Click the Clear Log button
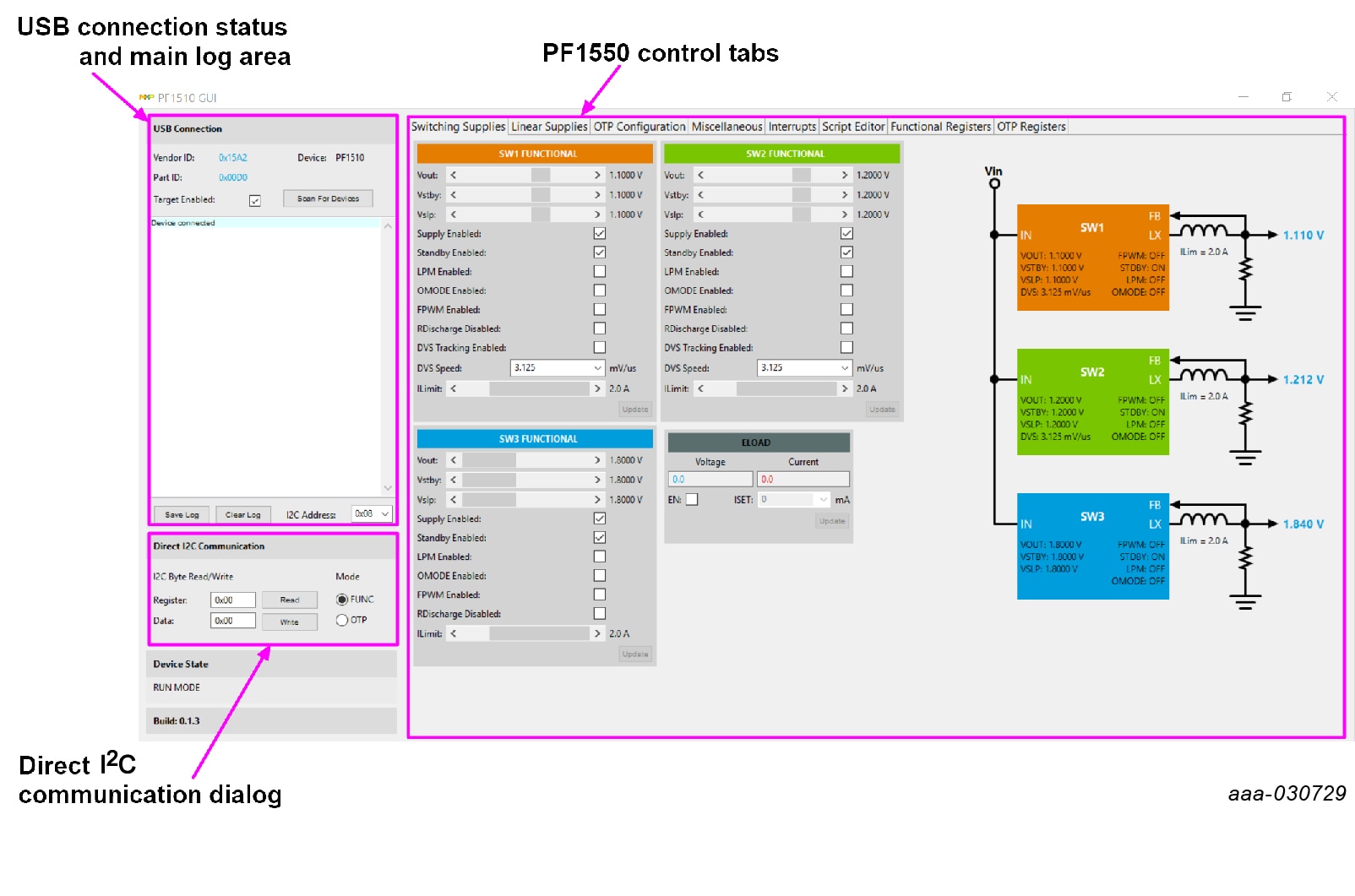 pos(242,514)
